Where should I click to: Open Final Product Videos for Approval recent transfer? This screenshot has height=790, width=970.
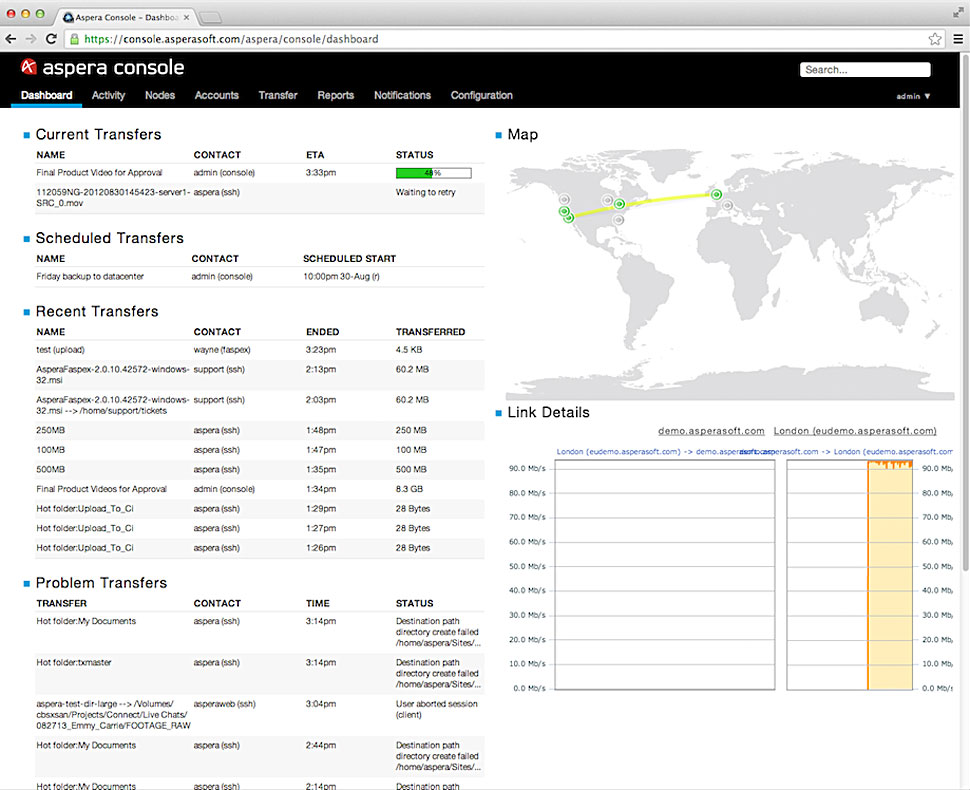click(x=101, y=489)
